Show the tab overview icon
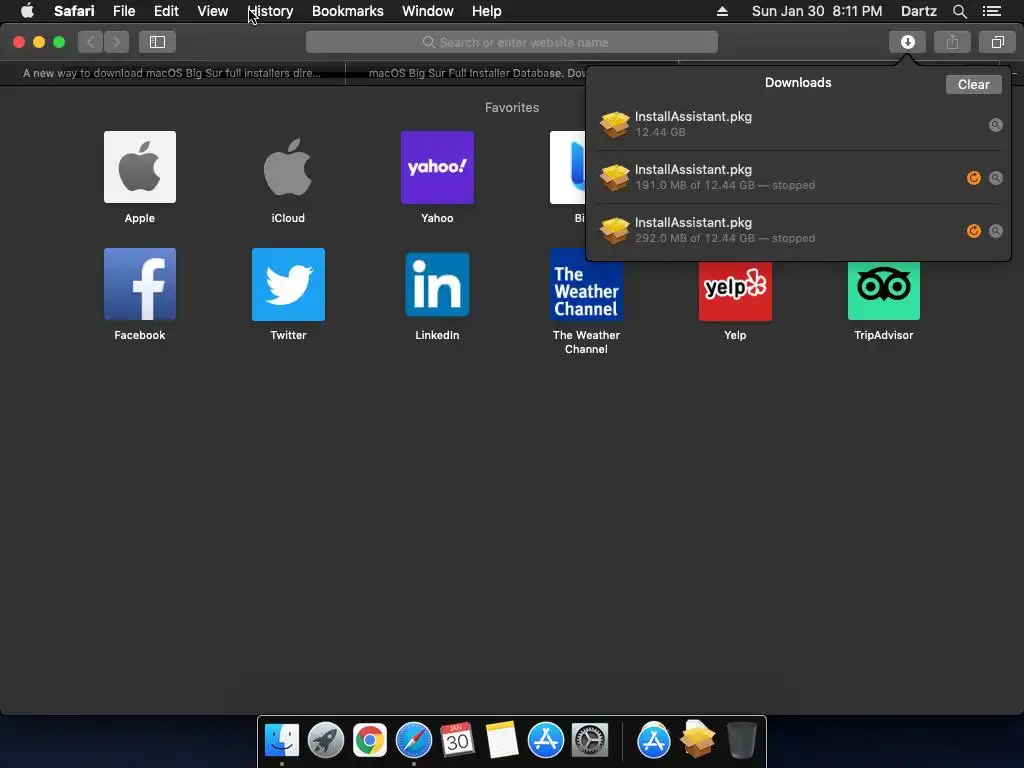 (x=997, y=42)
